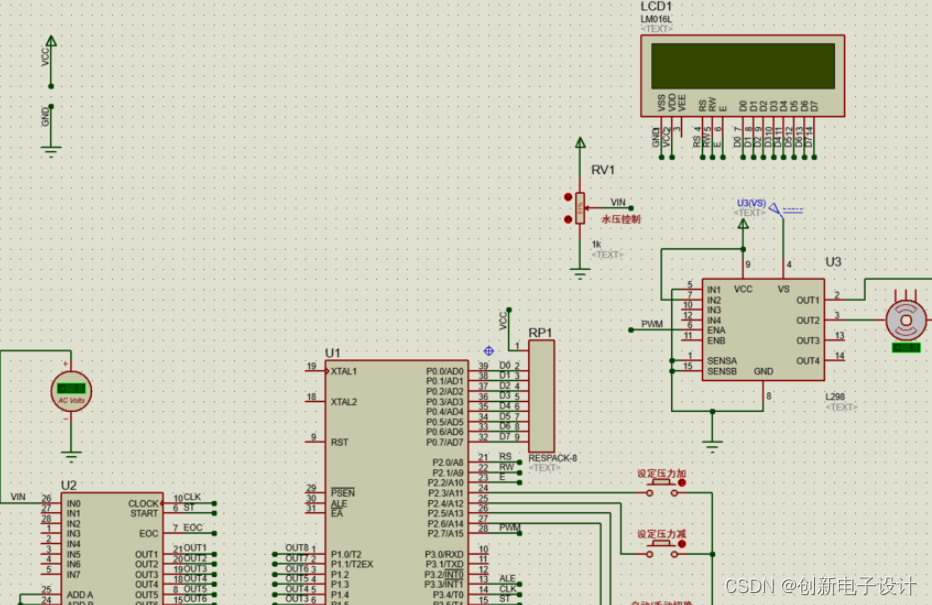The height and width of the screenshot is (605, 932).
Task: Select the U1 microcontroller chip body
Action: (396, 483)
